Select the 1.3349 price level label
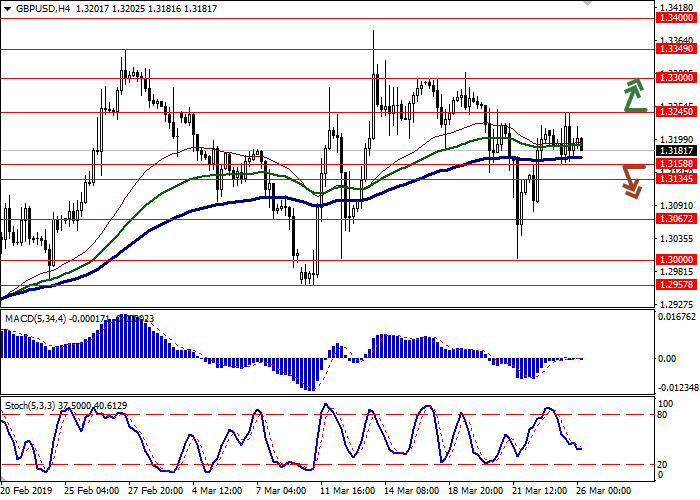This screenshot has width=700, height=500. point(675,49)
